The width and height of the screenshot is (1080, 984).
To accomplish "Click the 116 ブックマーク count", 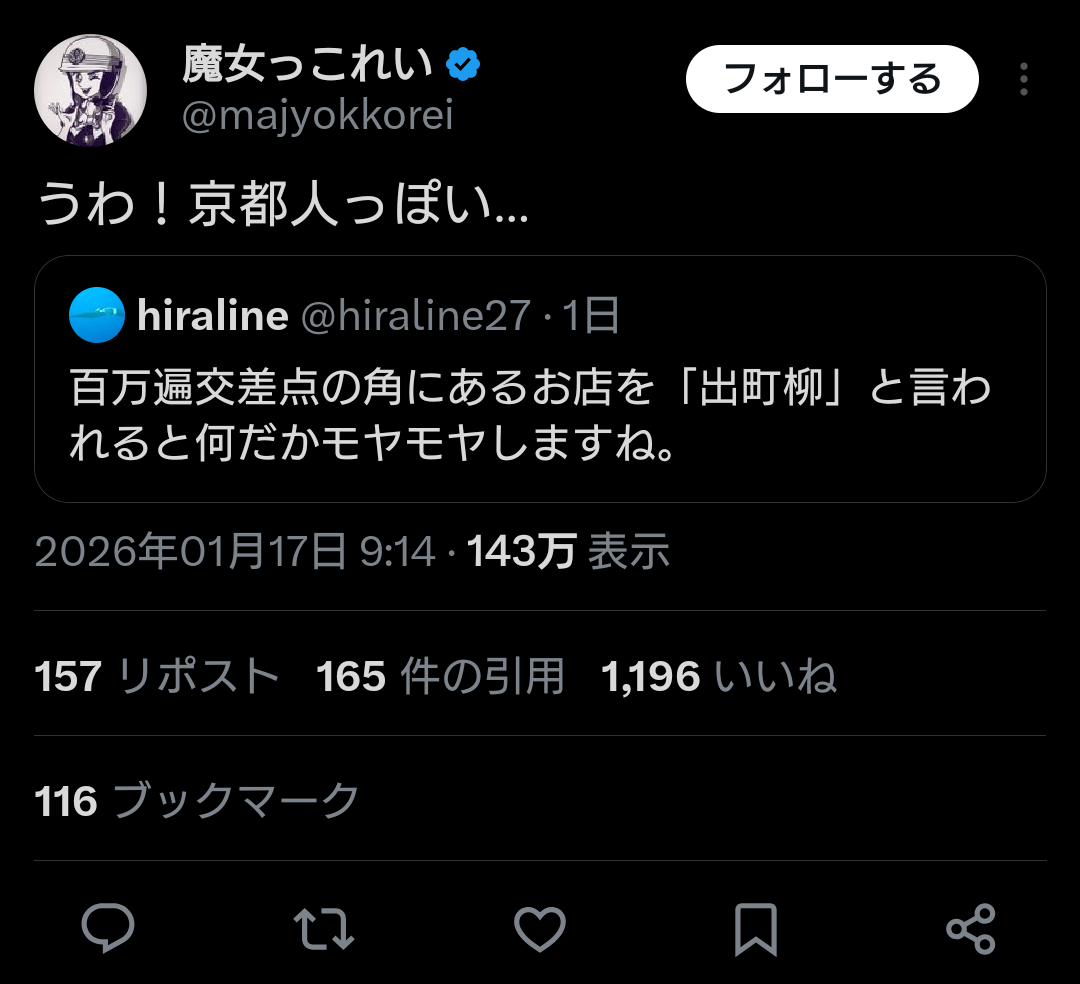I will [x=197, y=801].
